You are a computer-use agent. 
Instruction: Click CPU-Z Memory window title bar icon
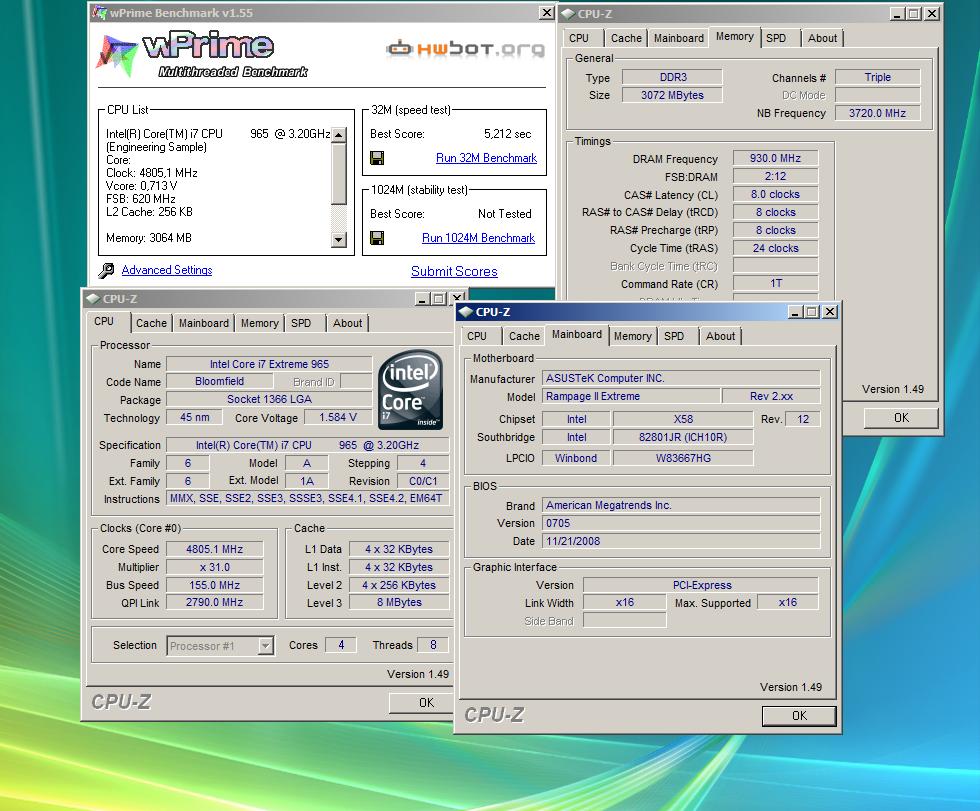coord(568,14)
